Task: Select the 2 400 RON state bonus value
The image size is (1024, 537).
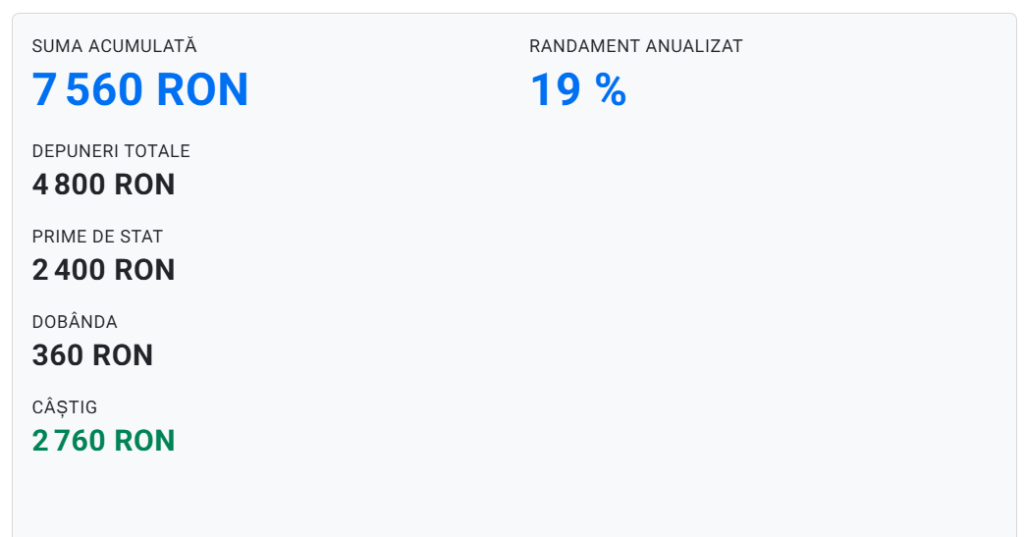Action: pyautogui.click(x=103, y=270)
